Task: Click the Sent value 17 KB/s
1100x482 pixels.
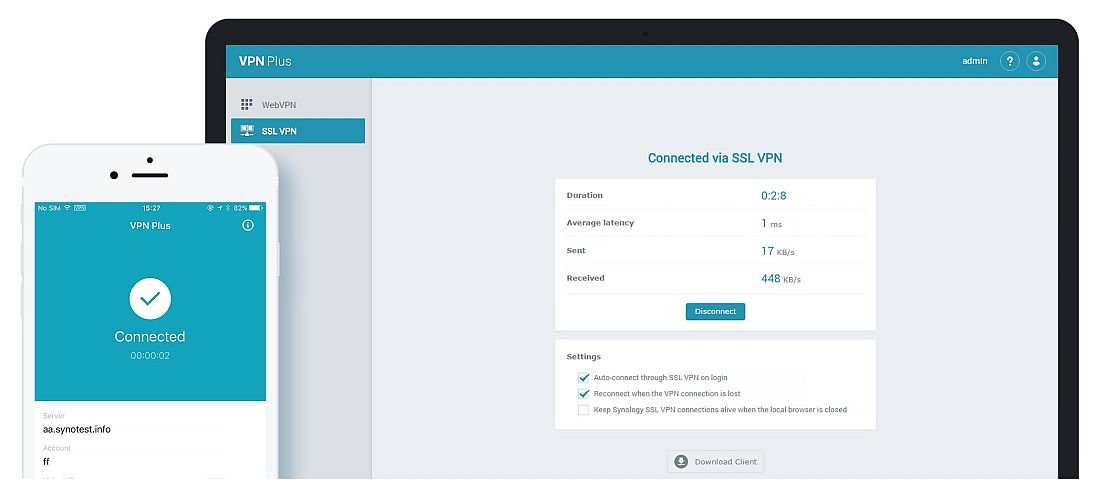Action: click(x=777, y=250)
